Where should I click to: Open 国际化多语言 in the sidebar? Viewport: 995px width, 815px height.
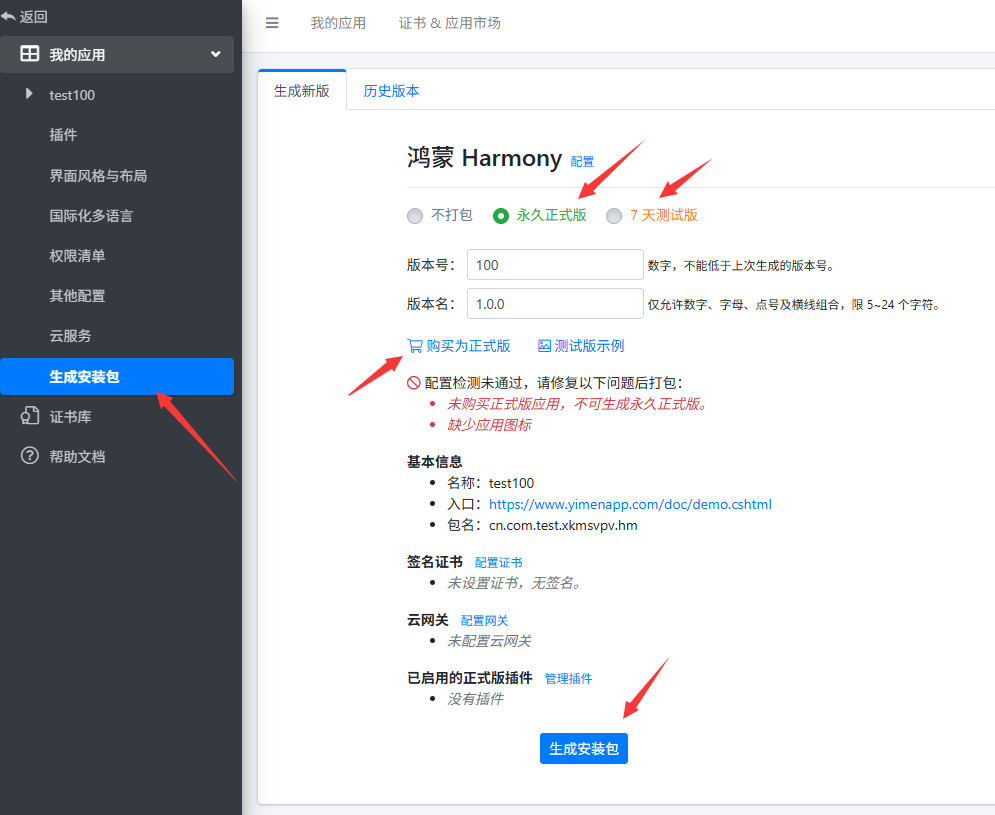[x=91, y=215]
